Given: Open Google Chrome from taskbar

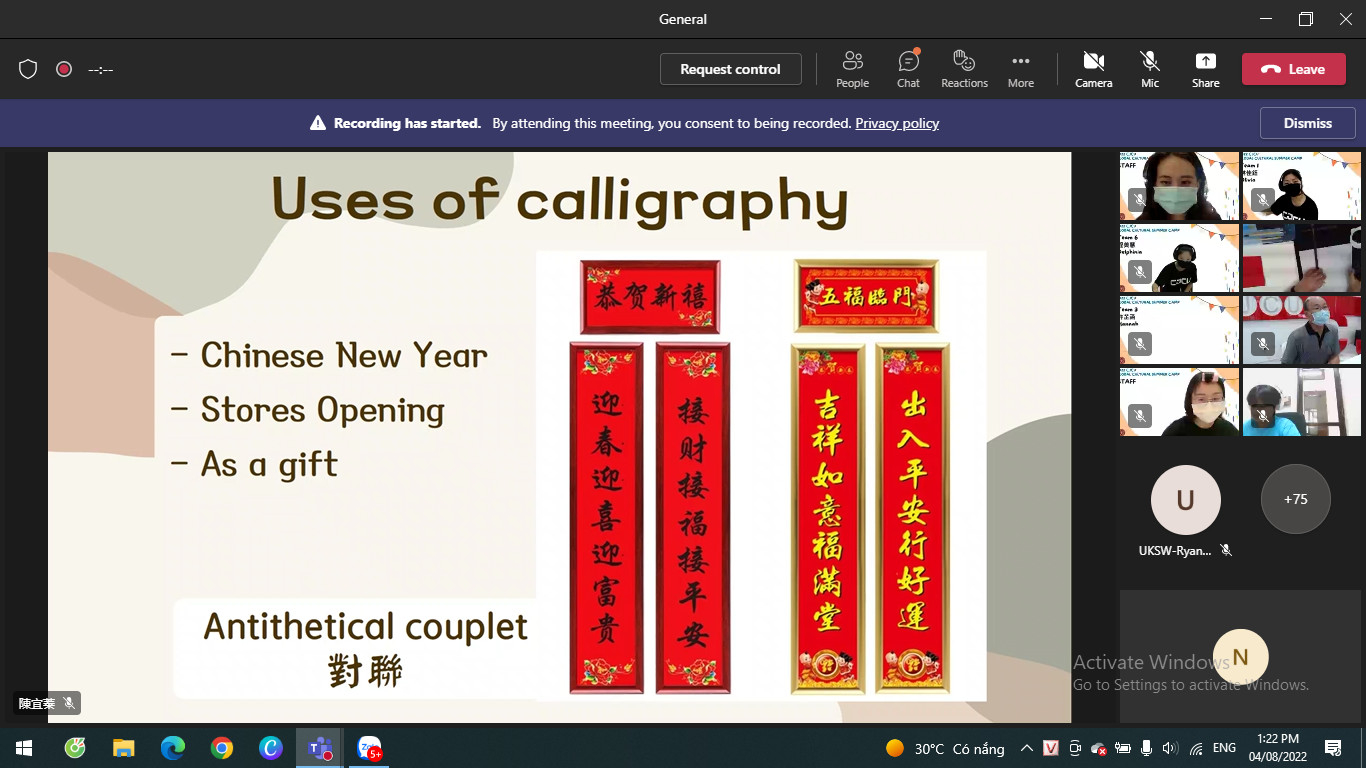Looking at the screenshot, I should click(222, 748).
